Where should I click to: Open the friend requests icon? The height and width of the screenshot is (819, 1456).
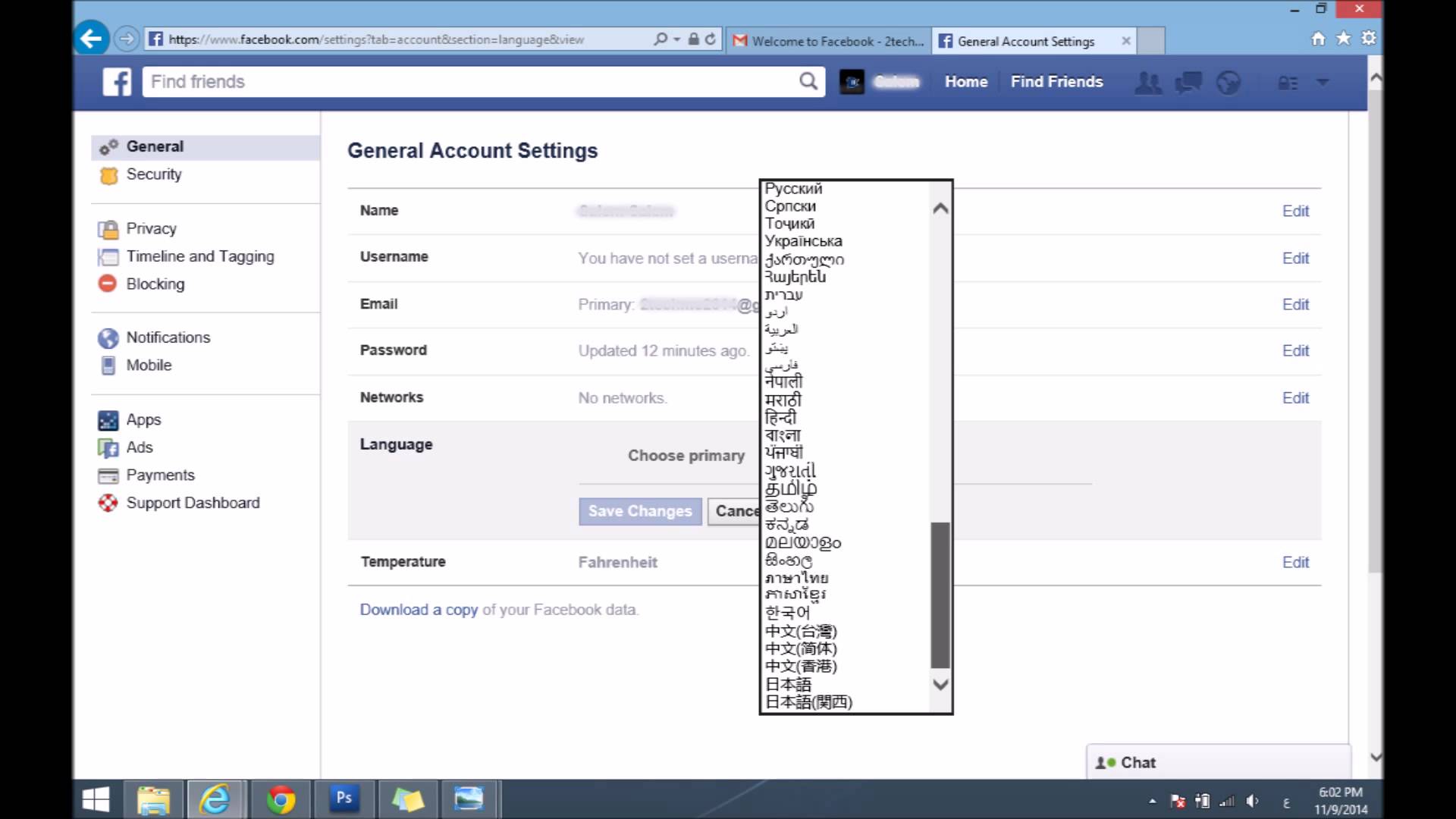coord(1147,83)
